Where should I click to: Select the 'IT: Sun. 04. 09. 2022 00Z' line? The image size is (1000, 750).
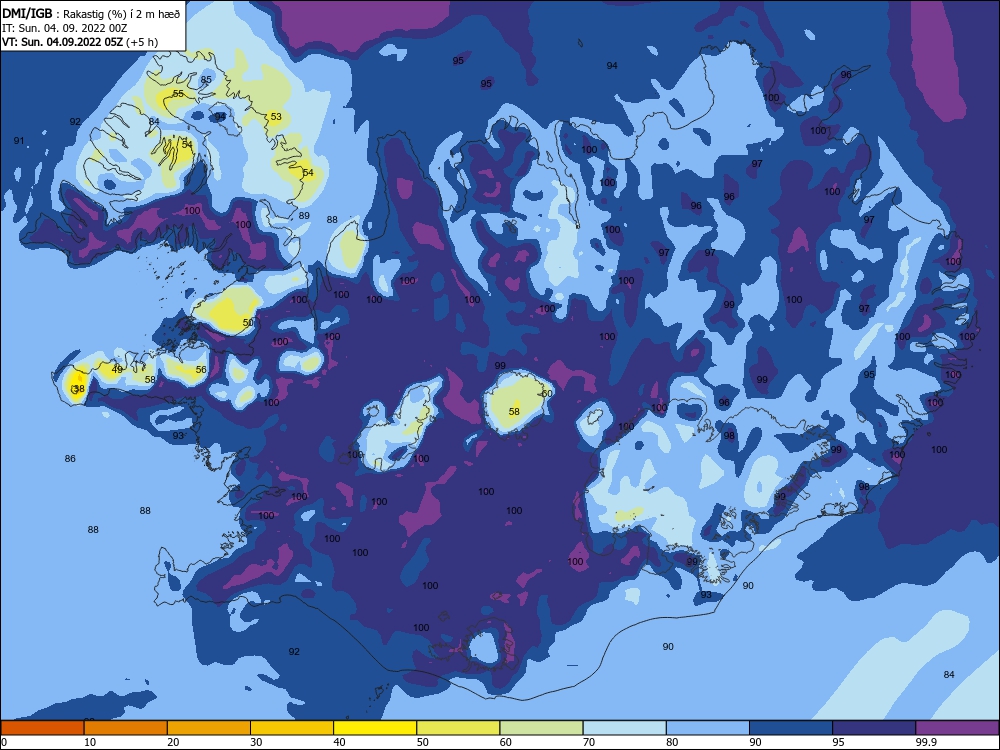click(x=64, y=28)
